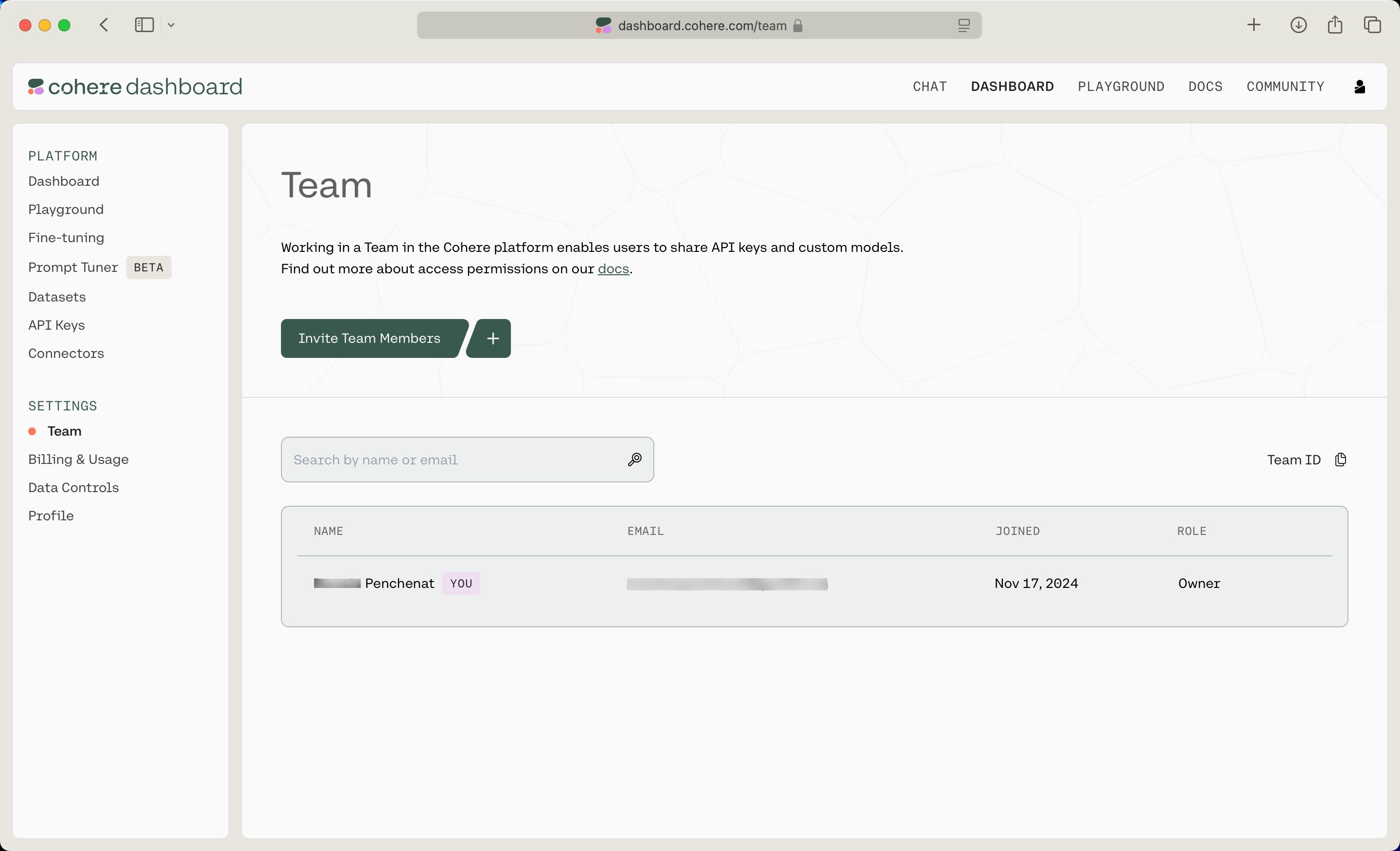Open the COMMUNITY nav item
This screenshot has width=1400, height=851.
(1285, 87)
